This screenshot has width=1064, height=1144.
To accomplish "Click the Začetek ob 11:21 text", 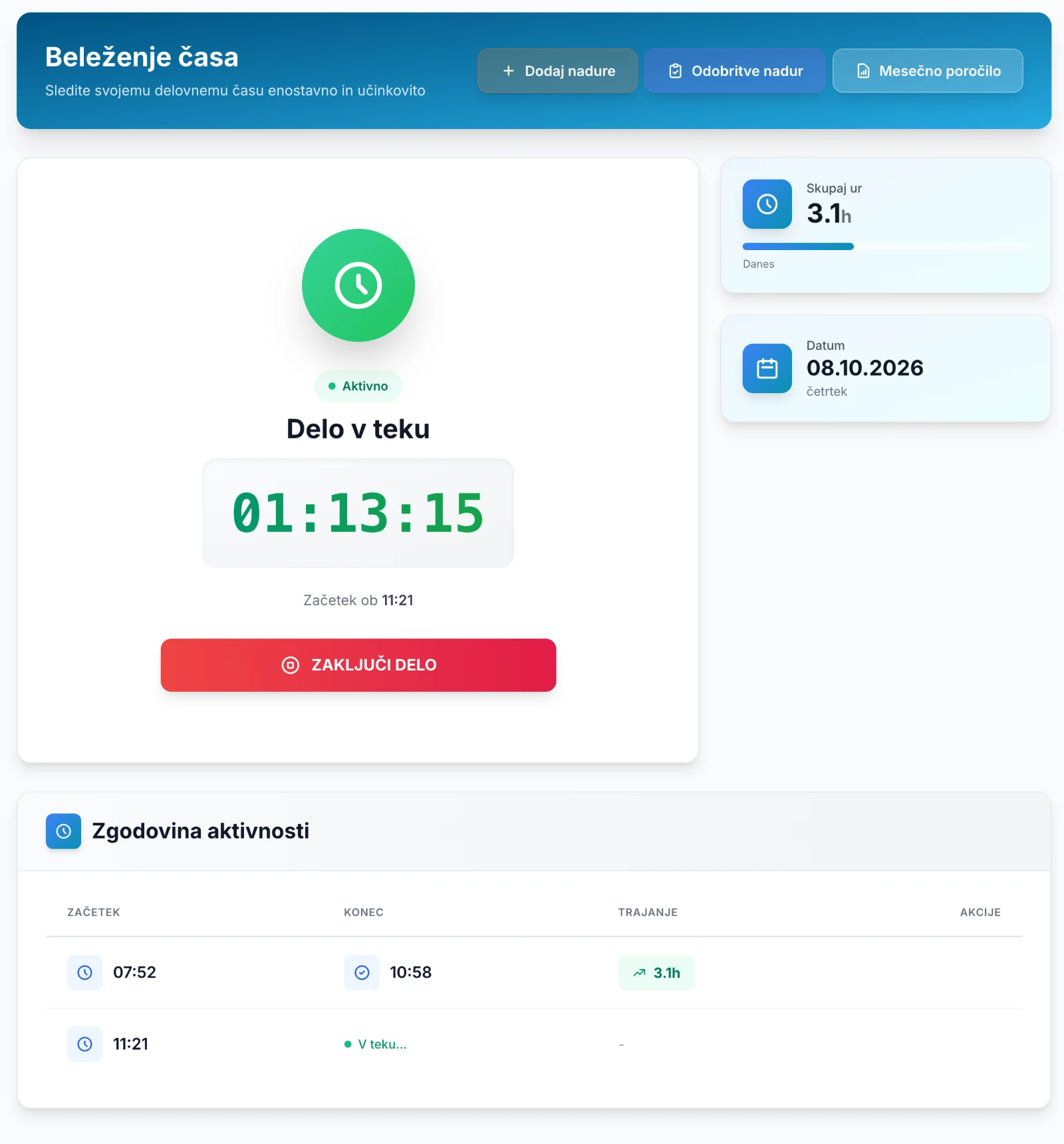I will 358,600.
